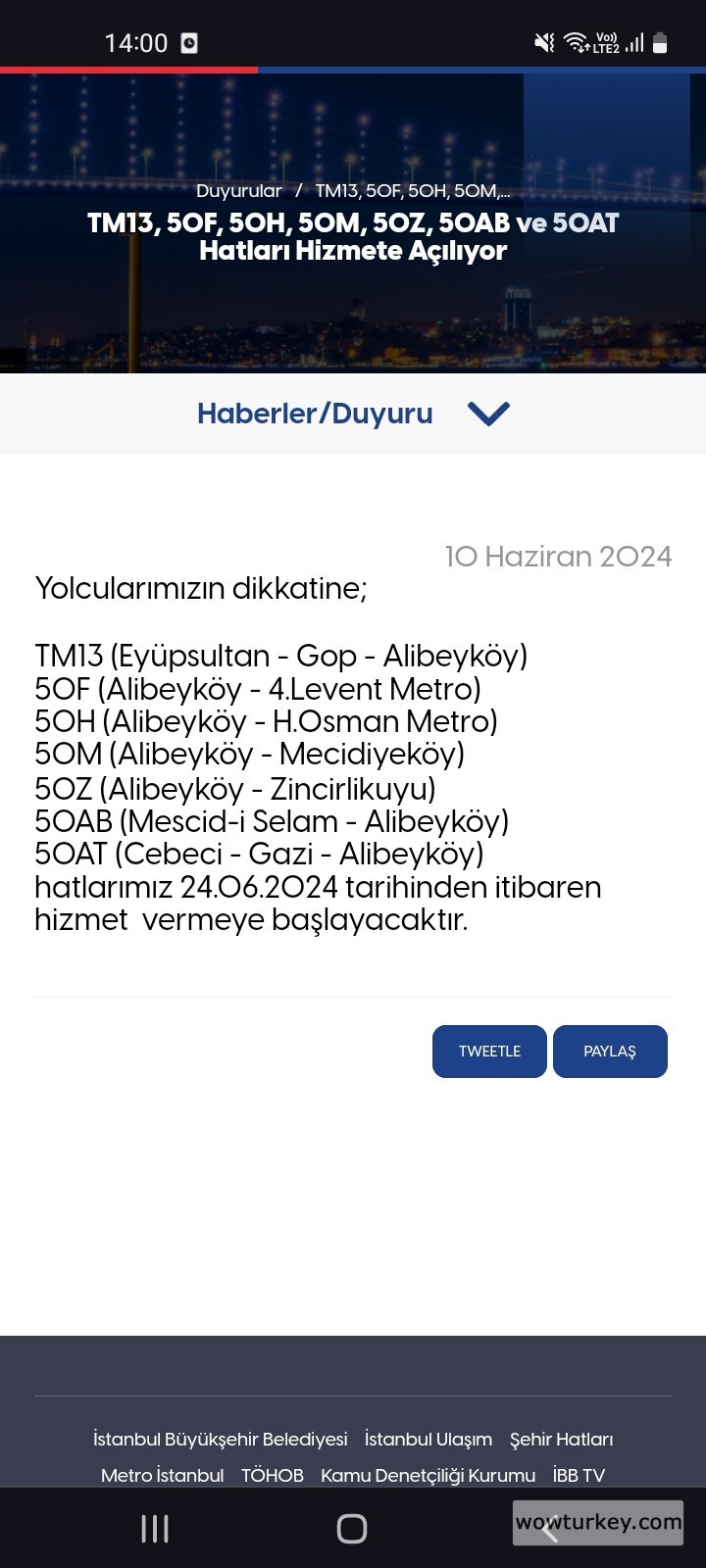Open the Kamu Denetçiliği Kurumu link
The image size is (706, 1568).
[x=427, y=1475]
